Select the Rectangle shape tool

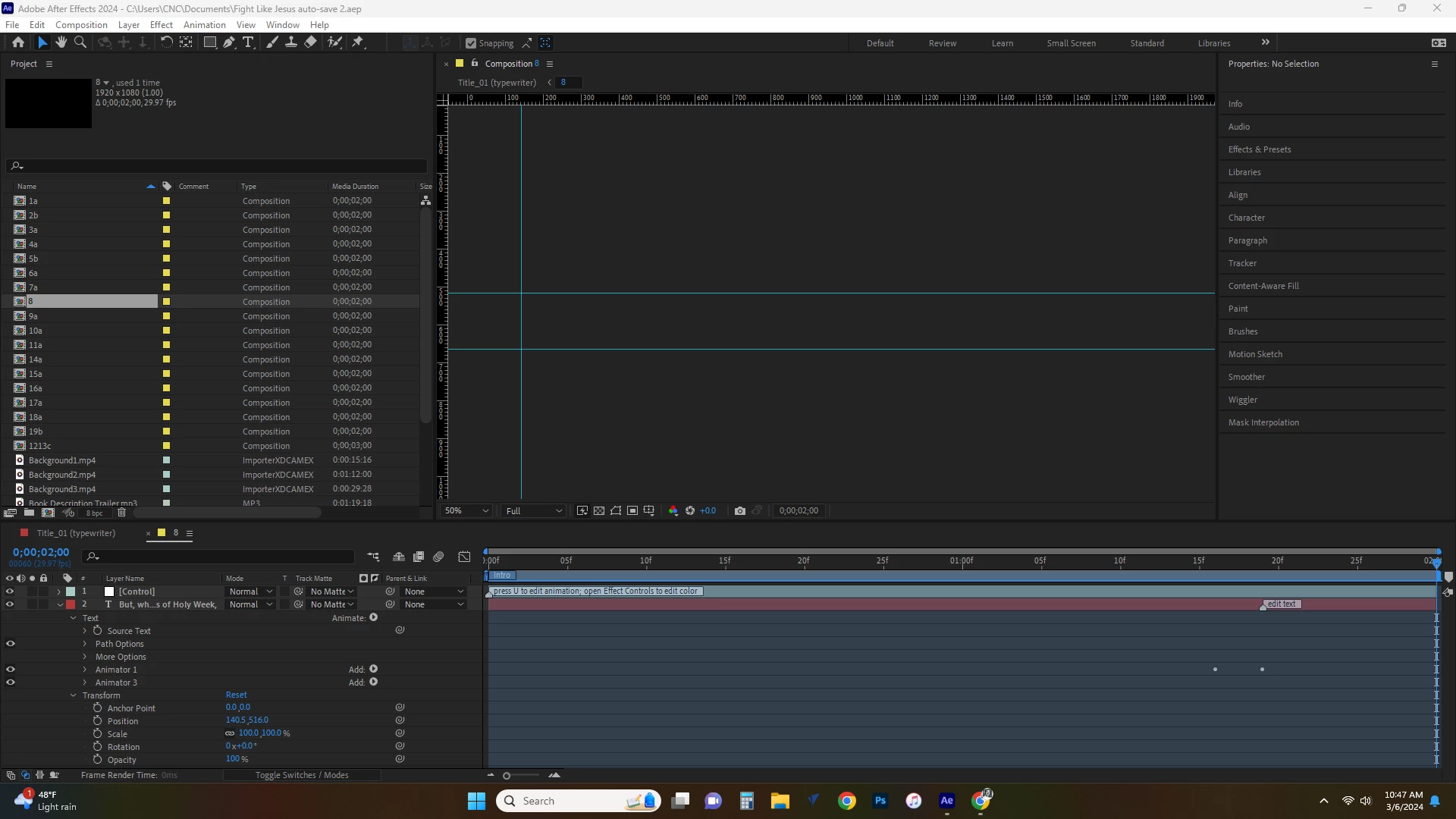pos(209,42)
